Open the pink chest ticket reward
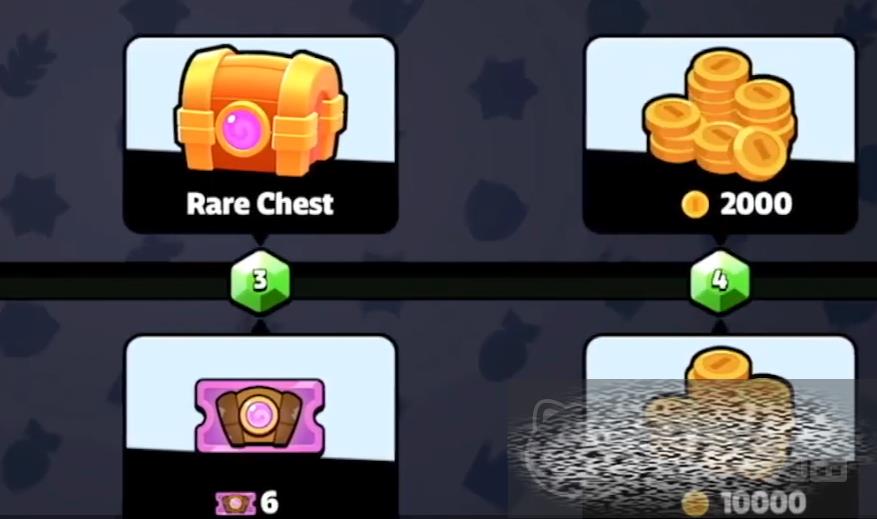Viewport: 877px width, 519px height. 260,416
